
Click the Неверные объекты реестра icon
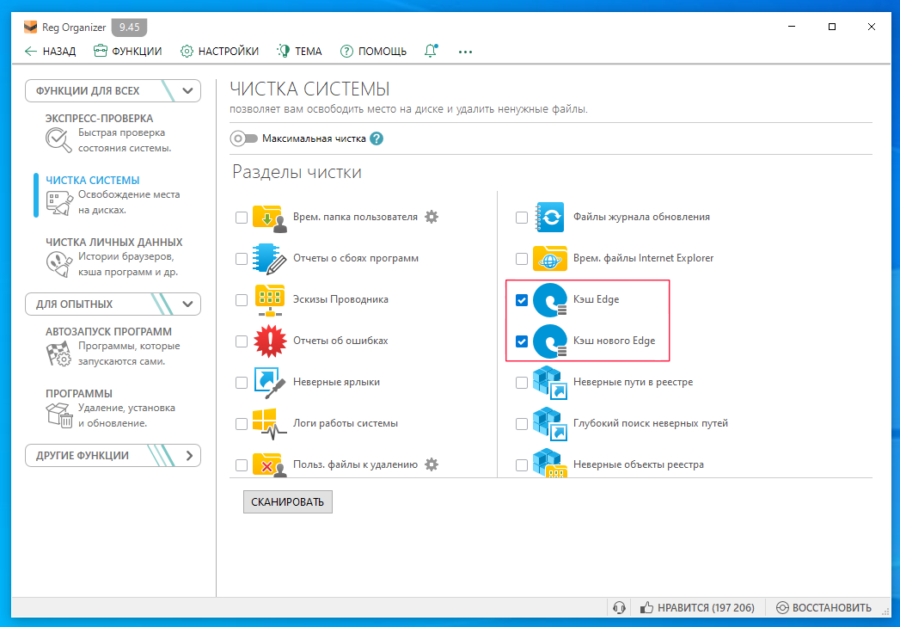(x=549, y=463)
